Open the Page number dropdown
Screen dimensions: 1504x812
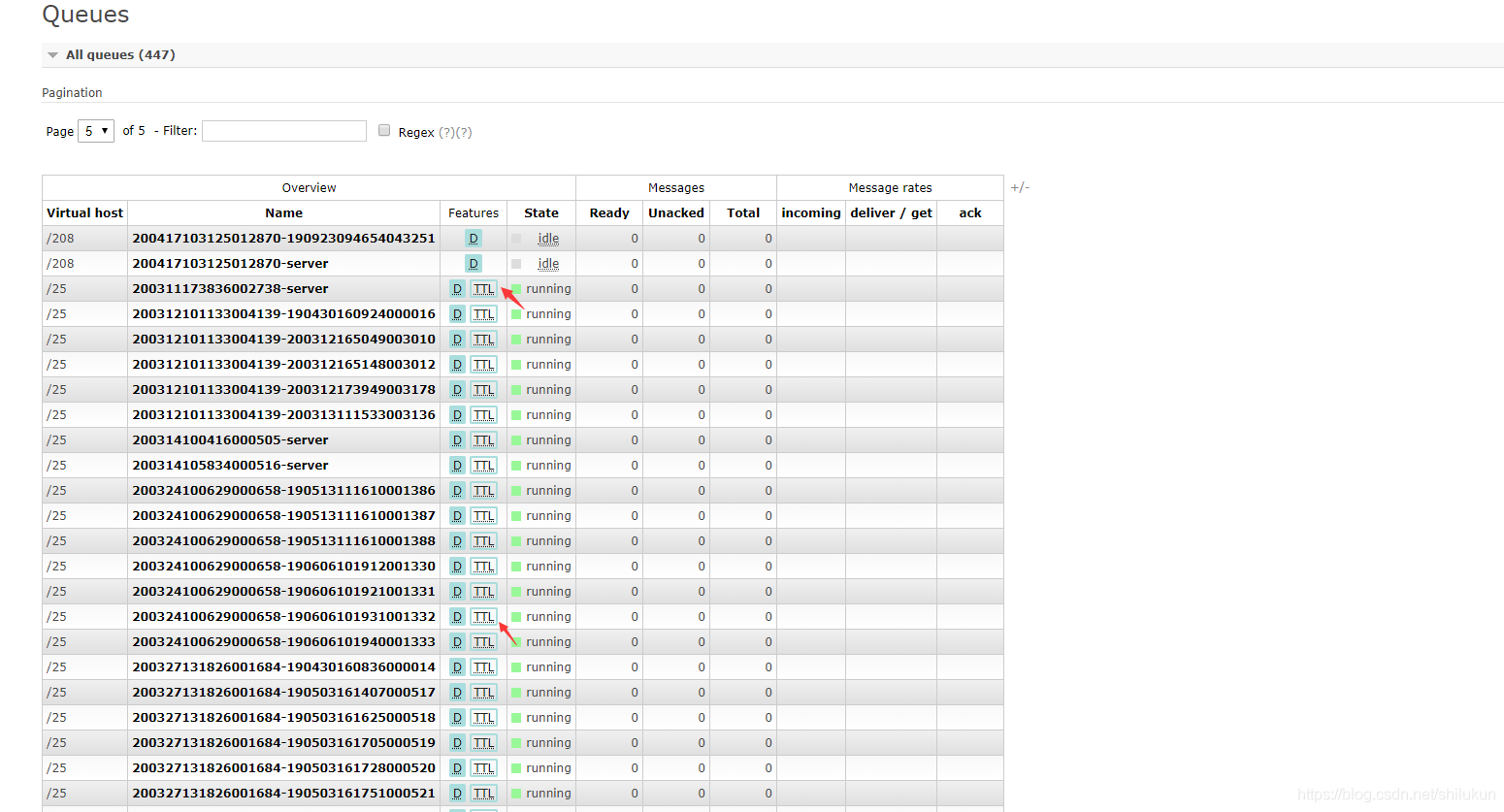96,131
